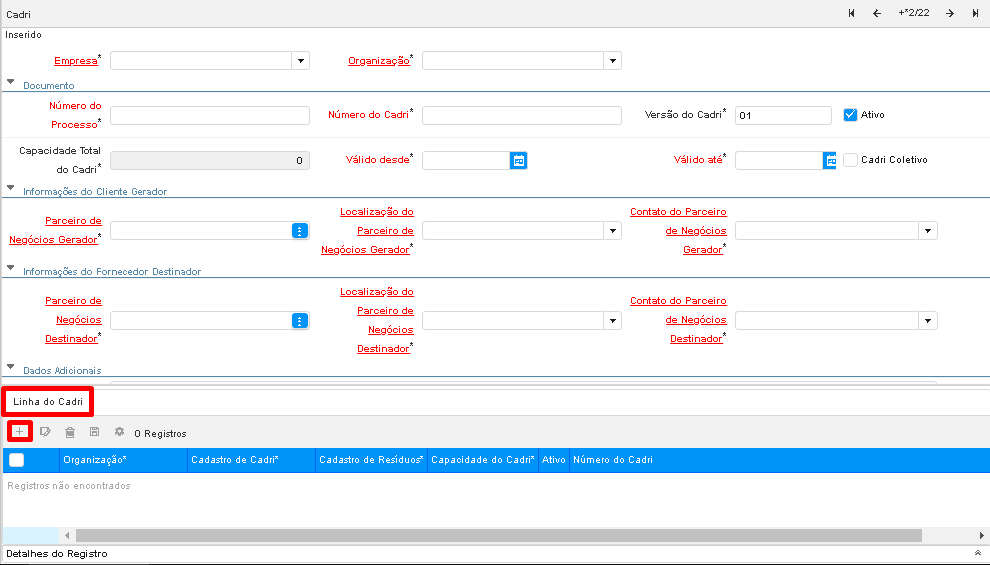
Task: Click the grid scroll right arrow
Action: pos(981,535)
